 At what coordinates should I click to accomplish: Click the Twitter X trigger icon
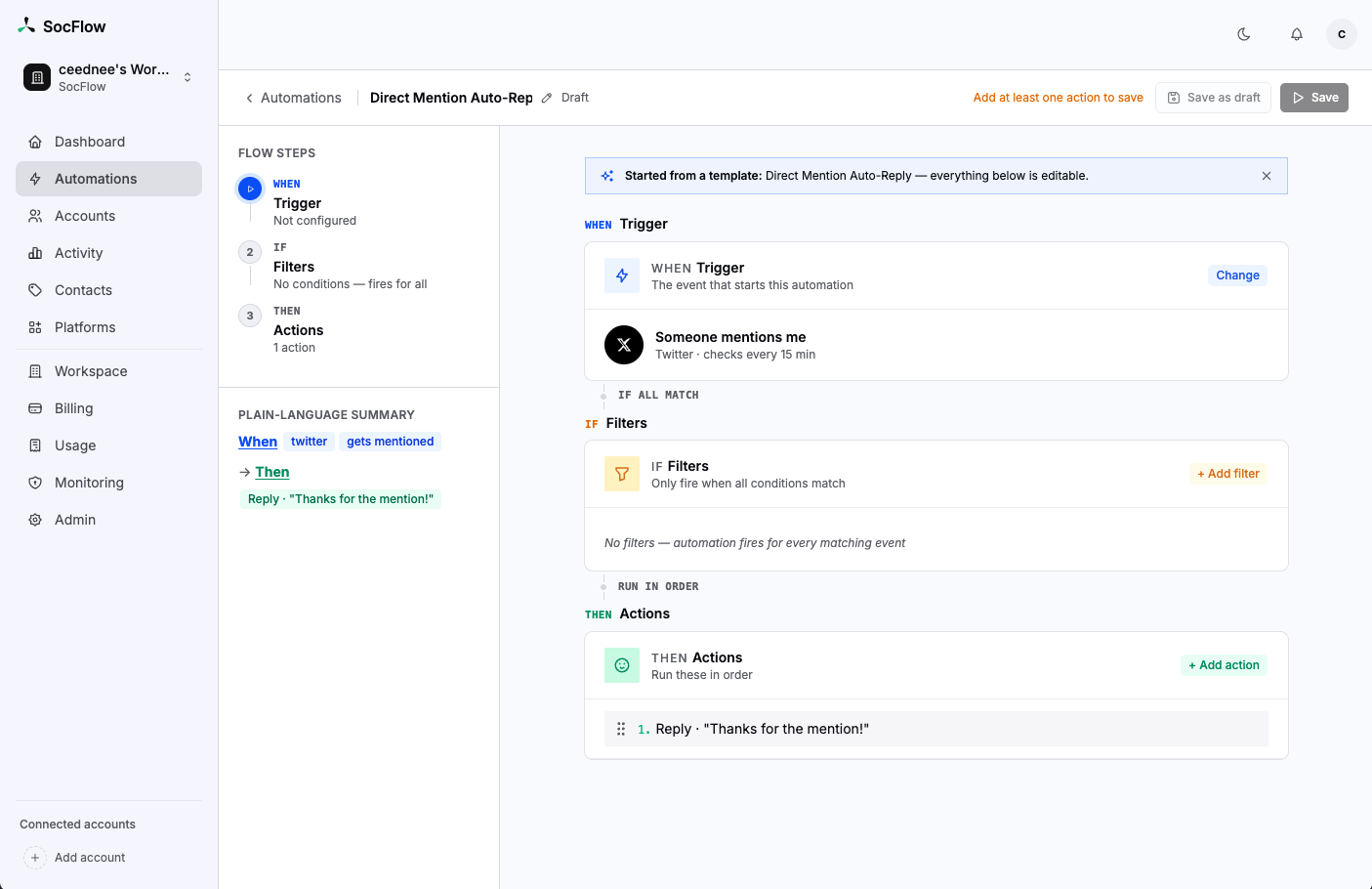click(x=624, y=345)
